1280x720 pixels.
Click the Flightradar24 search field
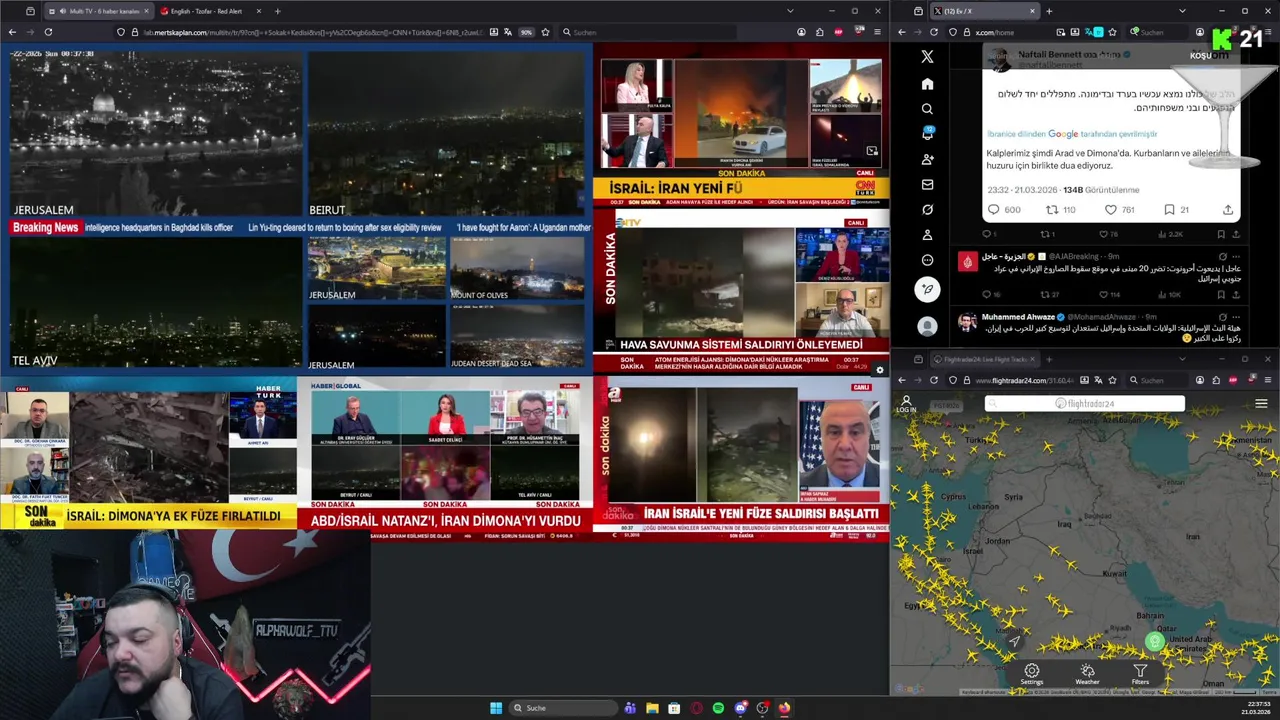1085,404
